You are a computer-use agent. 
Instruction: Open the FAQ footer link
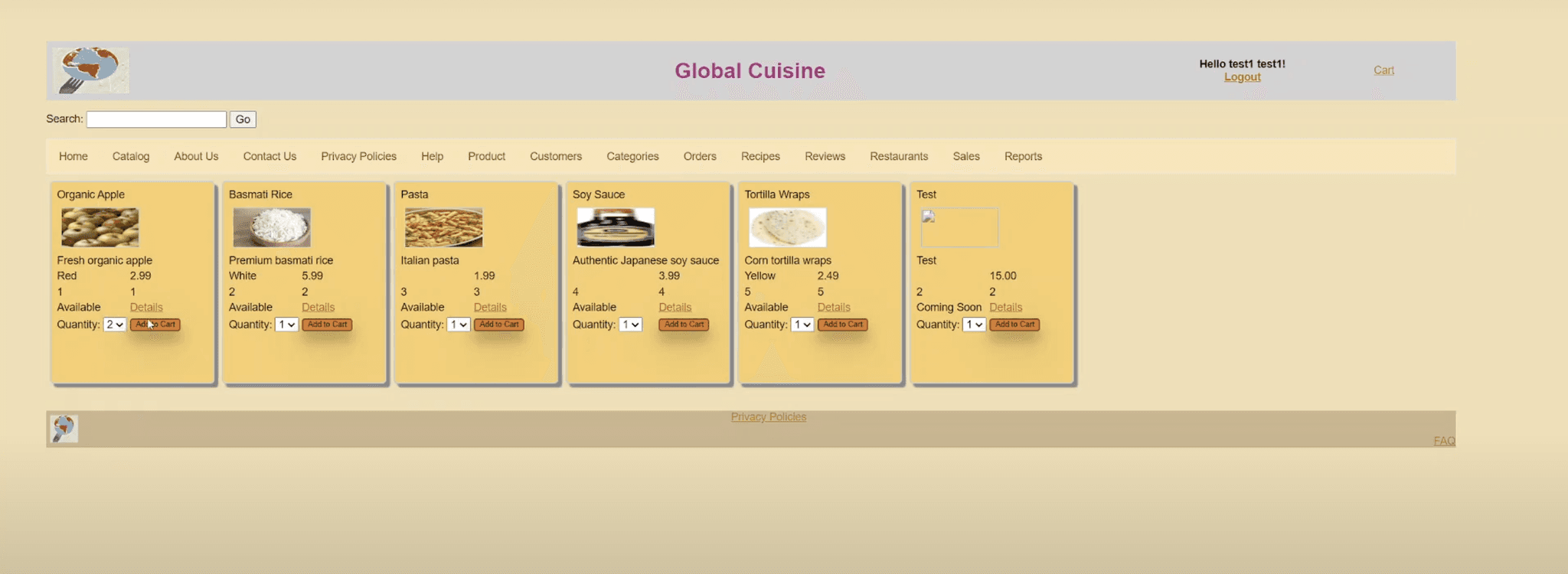tap(1444, 441)
